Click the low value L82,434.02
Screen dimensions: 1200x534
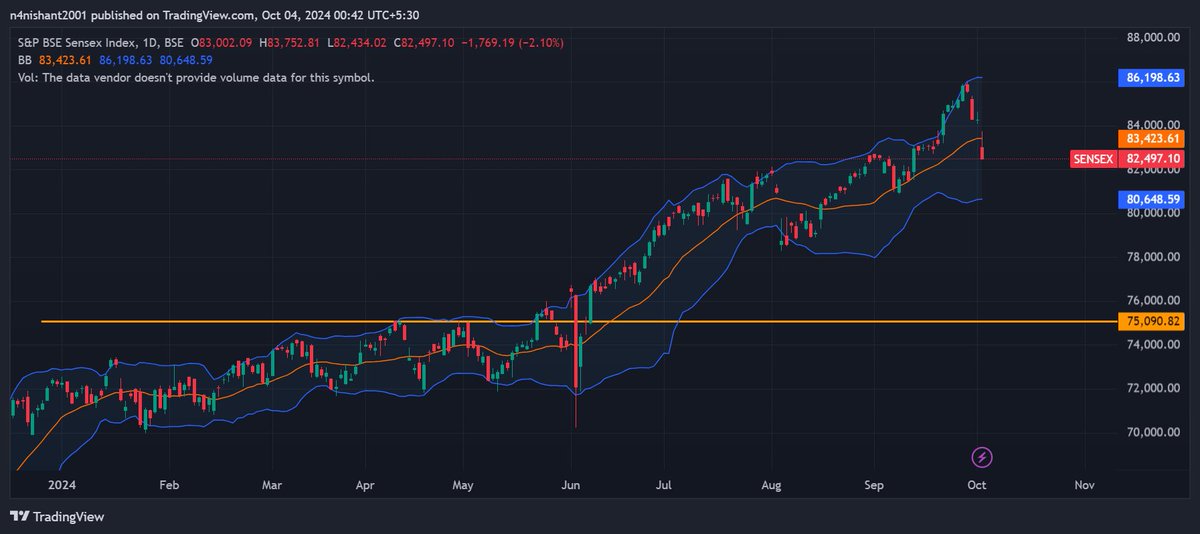click(x=356, y=43)
